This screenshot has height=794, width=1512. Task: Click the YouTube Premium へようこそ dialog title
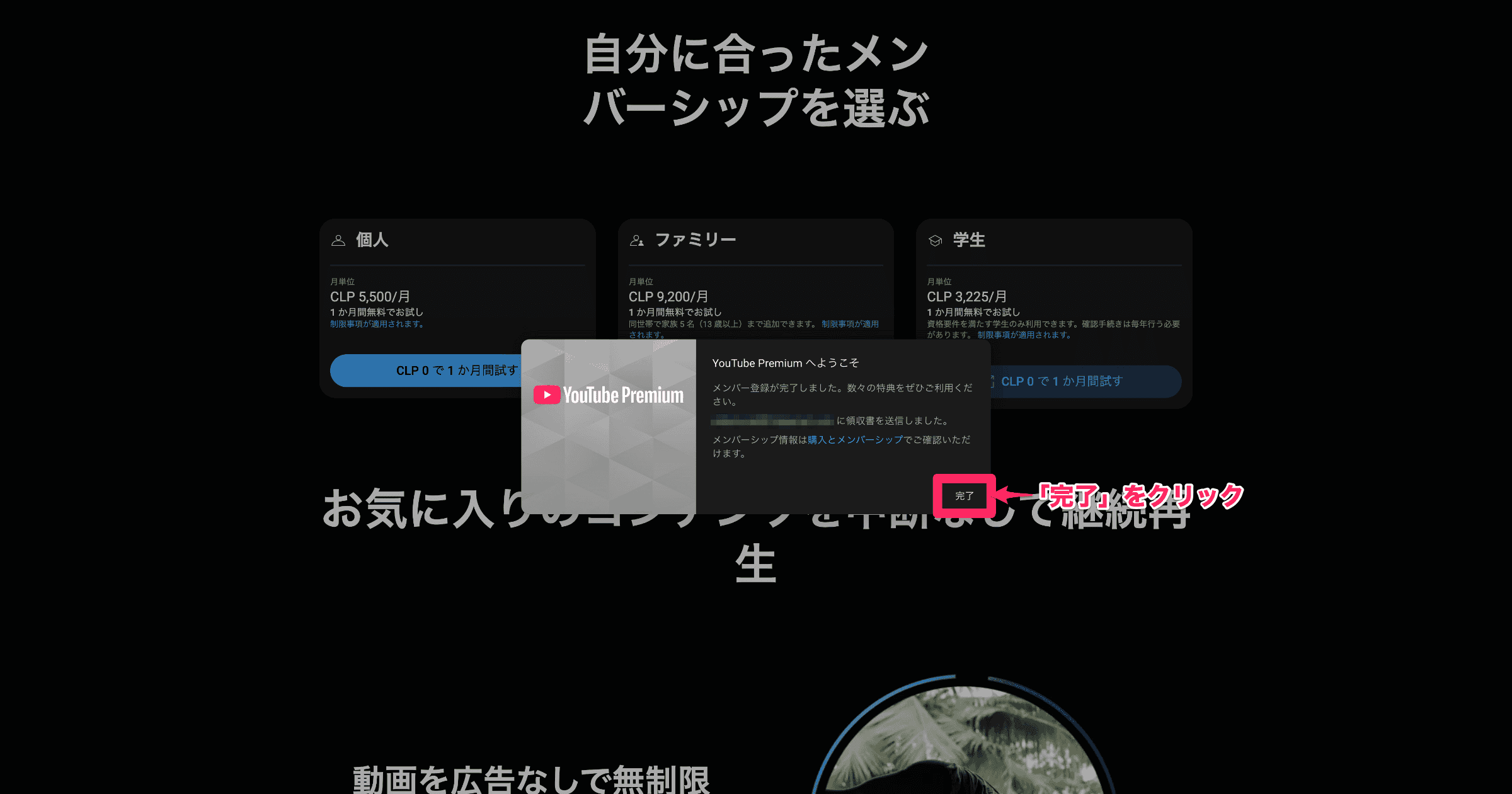786,363
